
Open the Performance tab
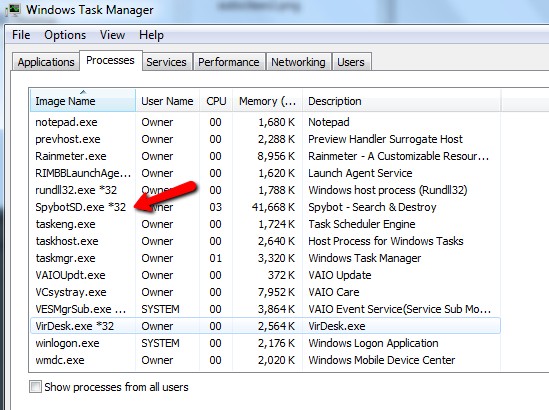229,62
